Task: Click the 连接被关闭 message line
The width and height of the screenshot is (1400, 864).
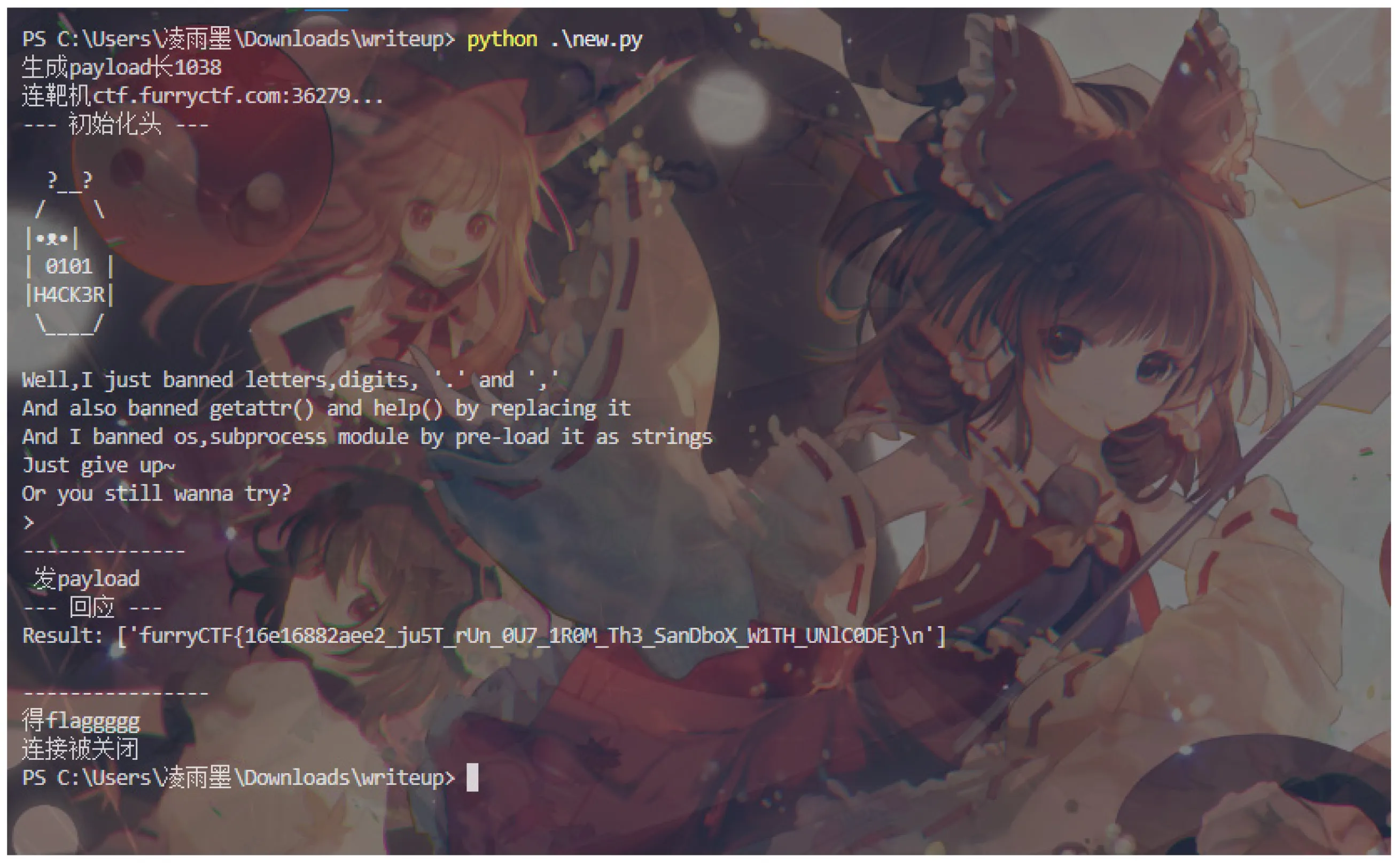Action: (81, 749)
